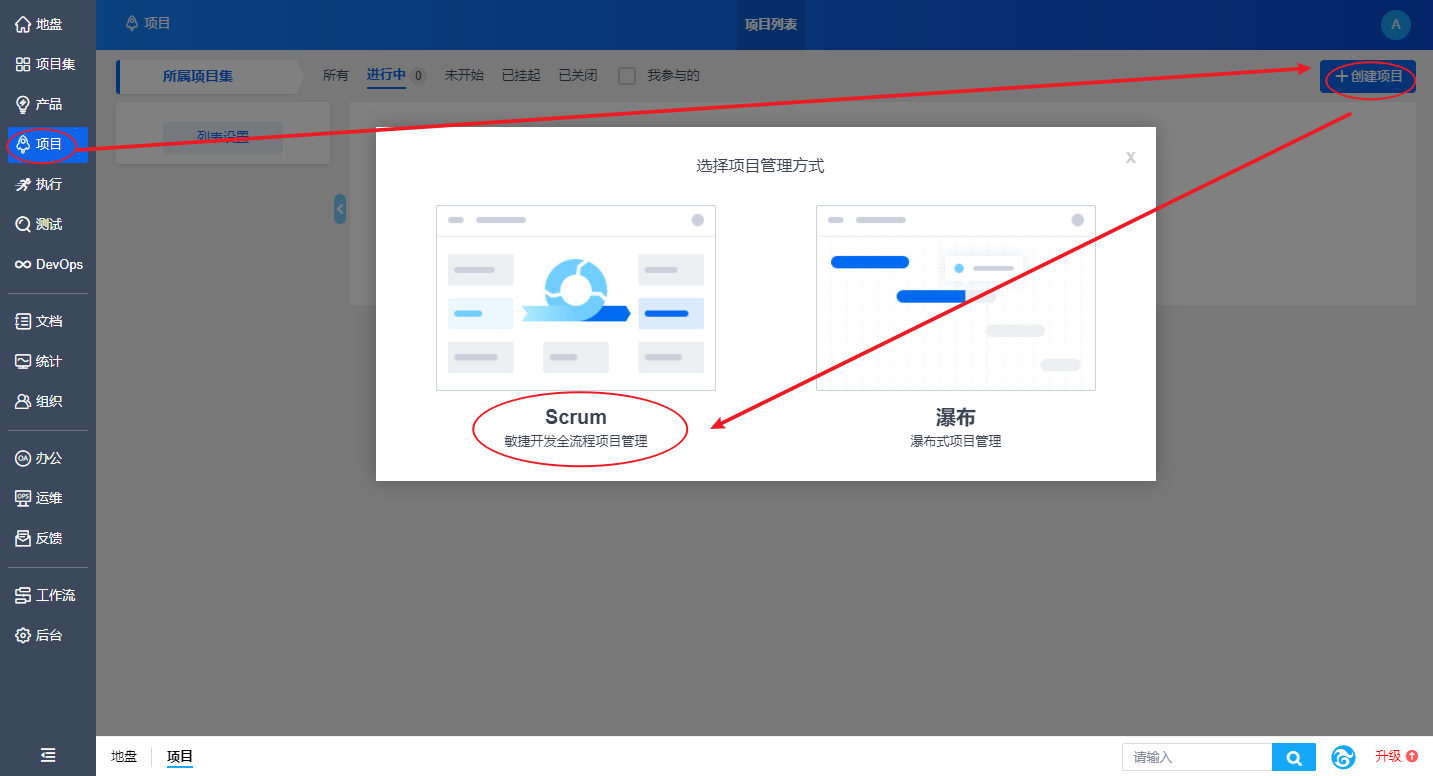
Task: Collapse the left sidebar menu
Action: (x=48, y=755)
